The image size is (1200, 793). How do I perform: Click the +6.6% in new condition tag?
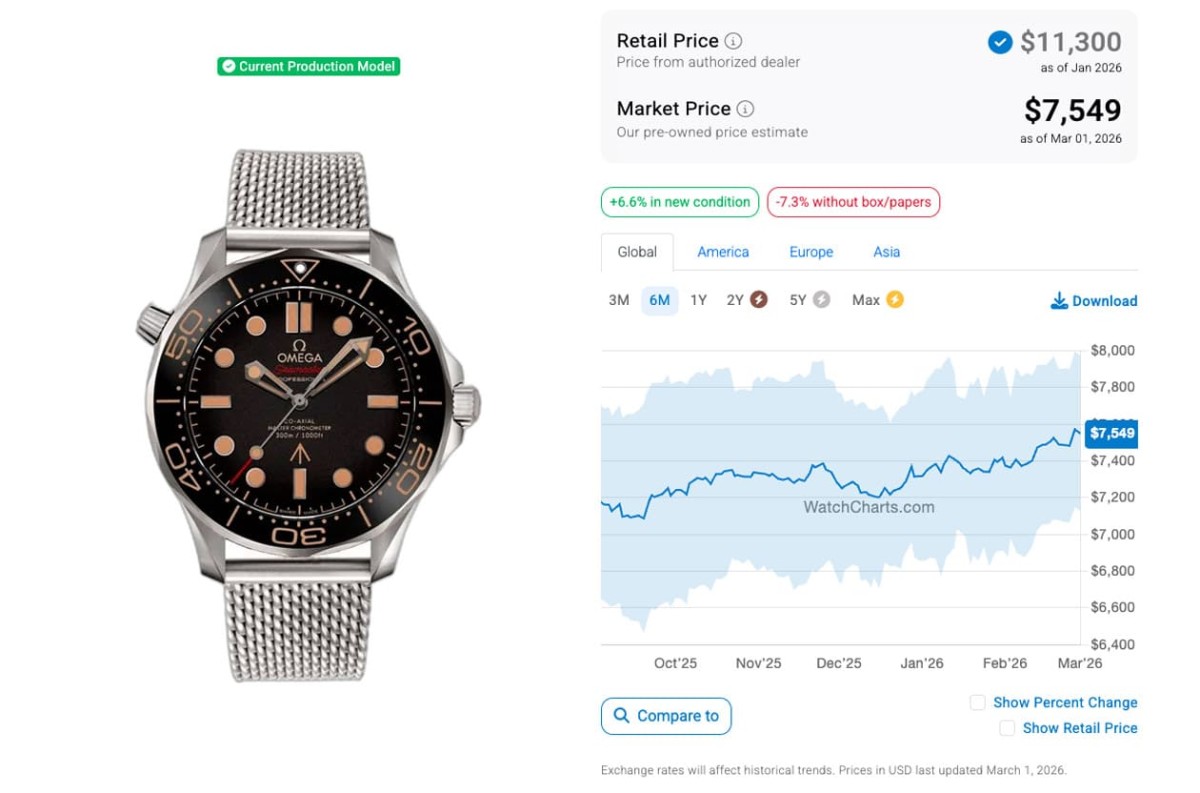point(680,202)
